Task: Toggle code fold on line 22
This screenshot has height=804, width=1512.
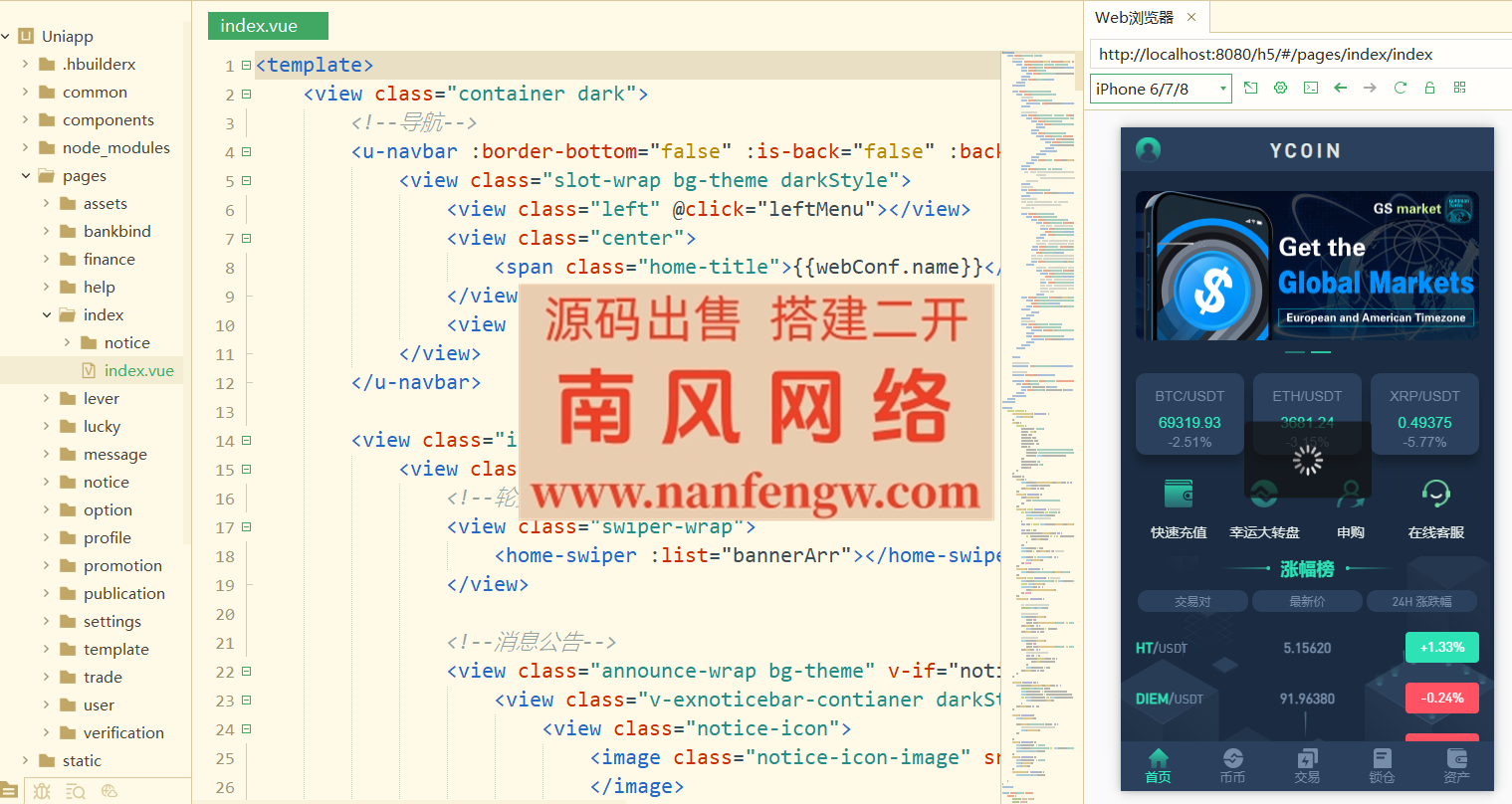Action: [246, 672]
